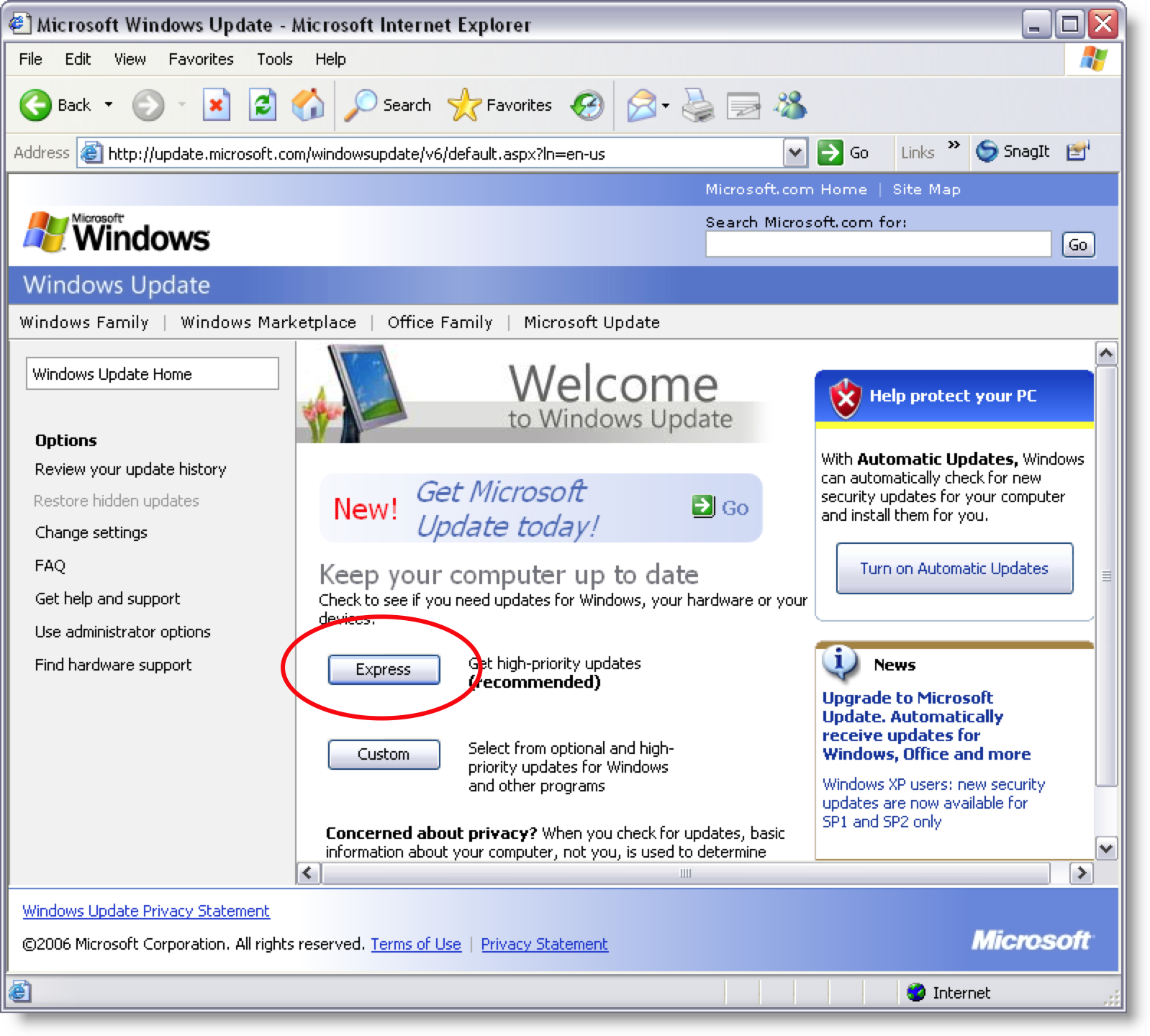Click the page icon in the address bar

click(91, 153)
